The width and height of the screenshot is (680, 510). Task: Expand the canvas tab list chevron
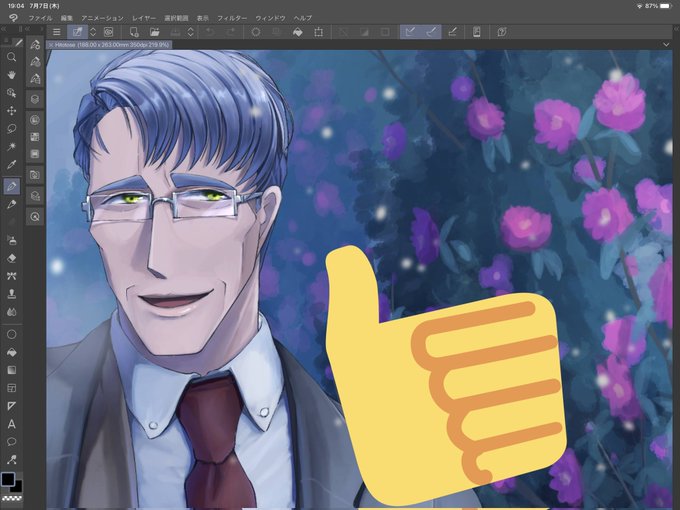(666, 44)
